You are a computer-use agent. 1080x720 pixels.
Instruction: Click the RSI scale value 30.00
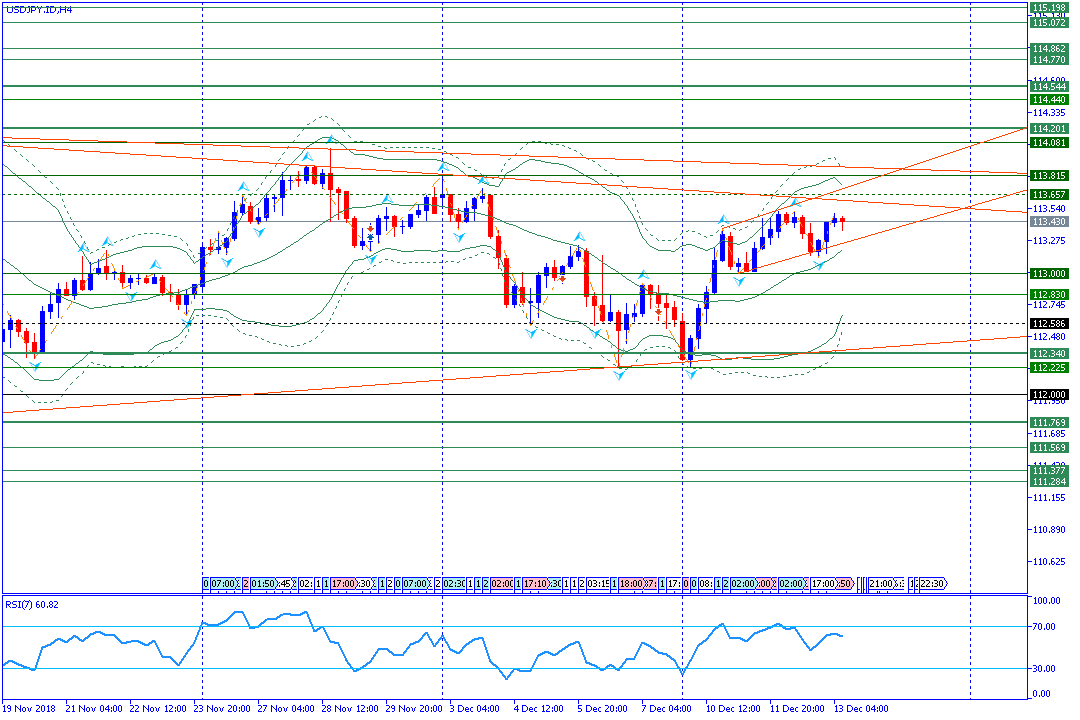point(1045,668)
